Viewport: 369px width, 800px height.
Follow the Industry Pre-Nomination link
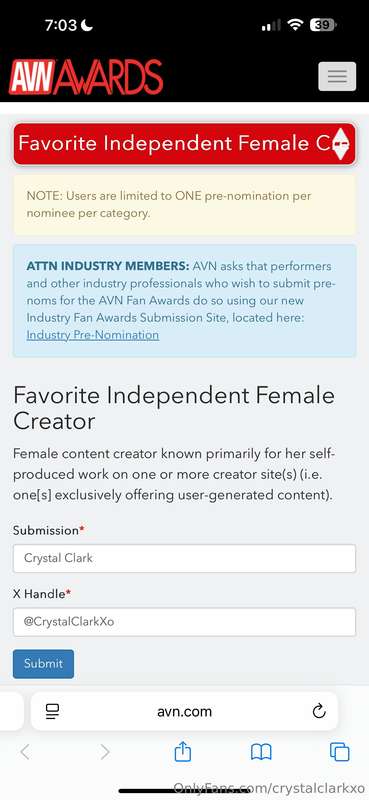point(92,335)
